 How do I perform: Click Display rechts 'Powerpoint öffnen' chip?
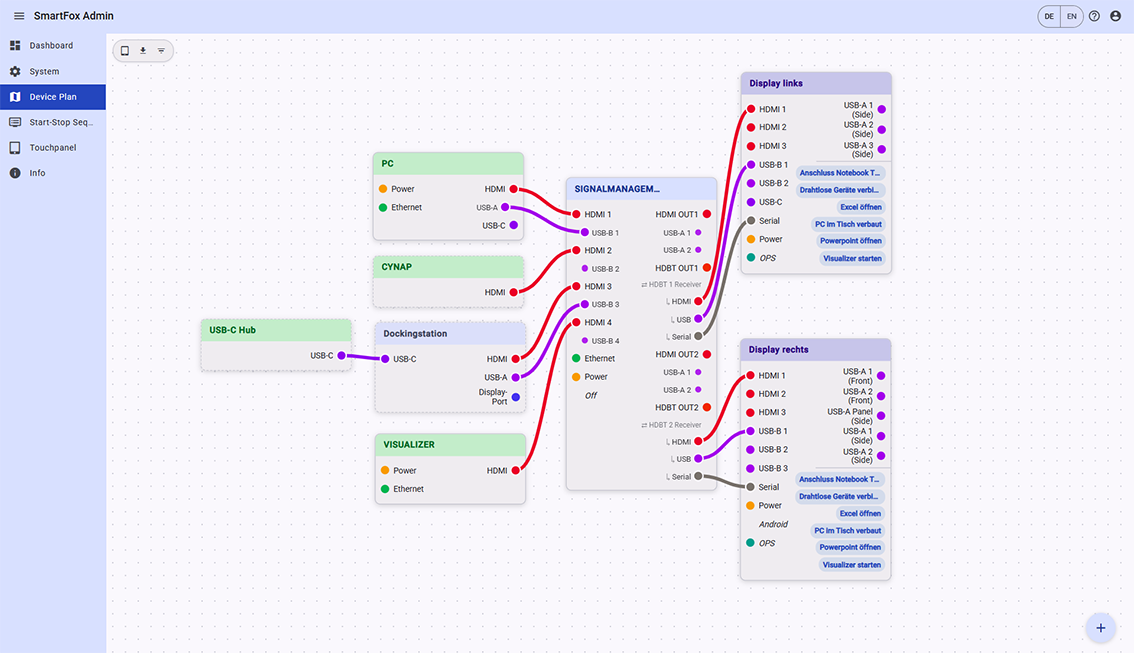(850, 547)
